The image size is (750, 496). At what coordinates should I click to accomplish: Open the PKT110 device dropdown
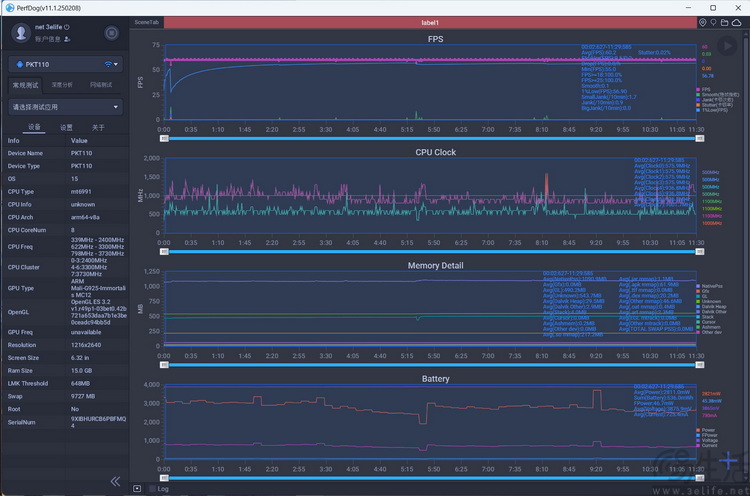click(65, 64)
